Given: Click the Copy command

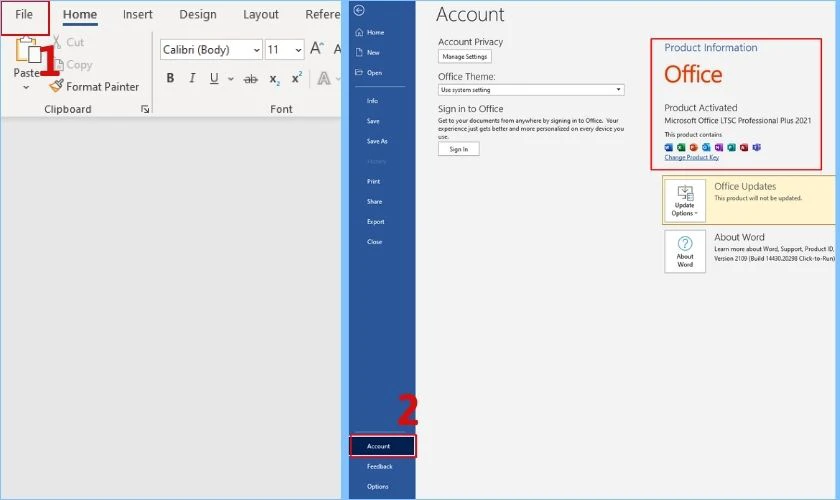Looking at the screenshot, I should (x=73, y=65).
